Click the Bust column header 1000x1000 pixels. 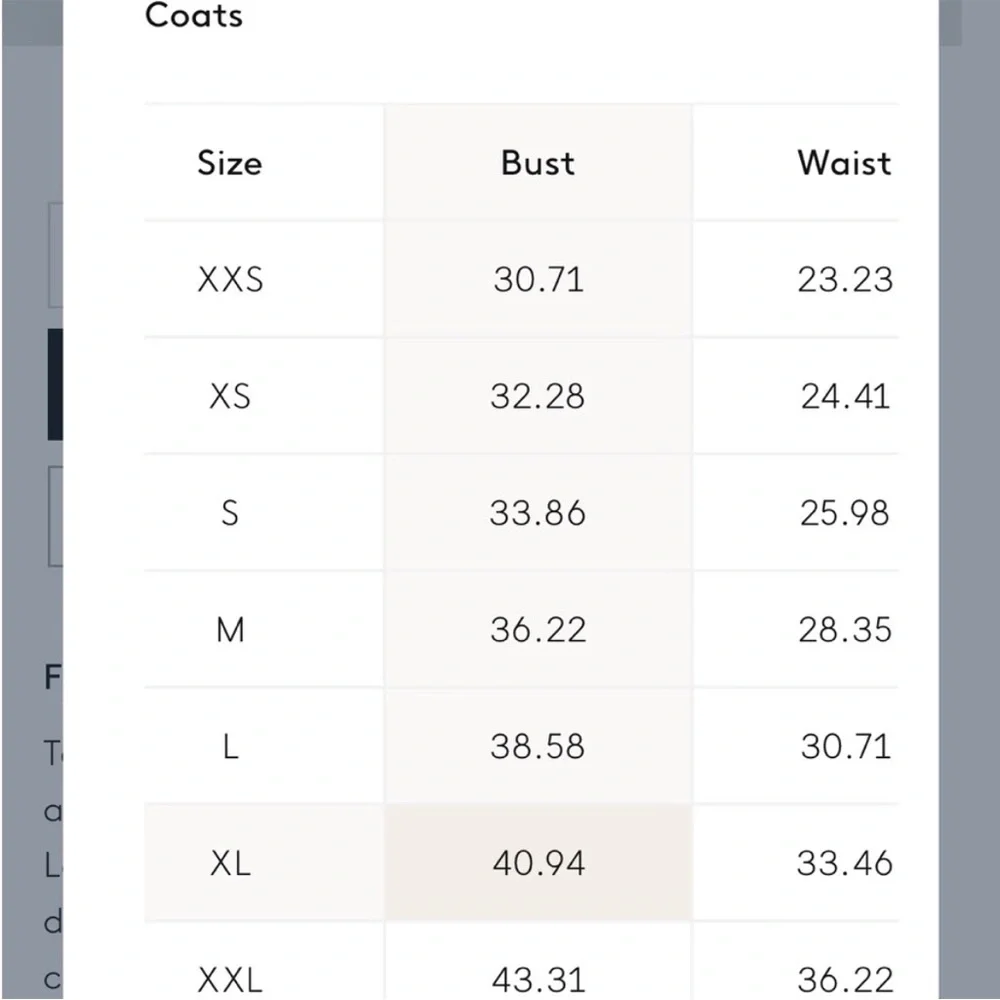point(538,163)
